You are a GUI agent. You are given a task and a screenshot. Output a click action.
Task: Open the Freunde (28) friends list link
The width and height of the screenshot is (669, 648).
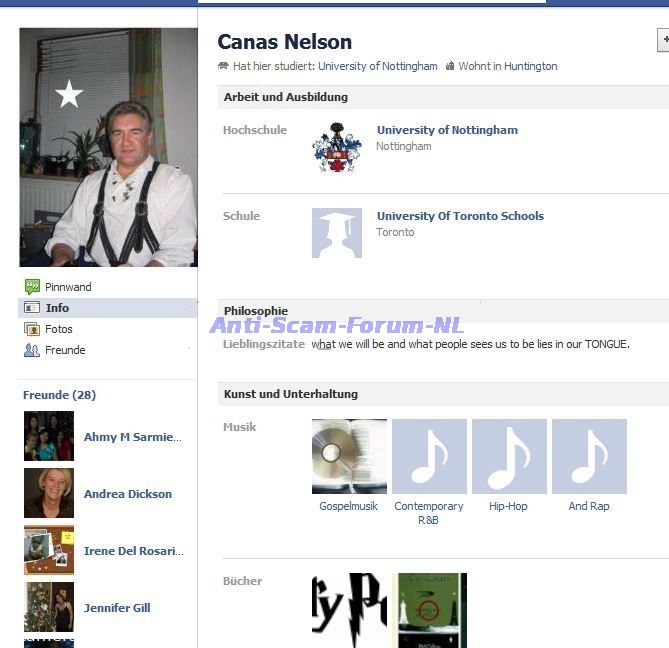tap(59, 395)
